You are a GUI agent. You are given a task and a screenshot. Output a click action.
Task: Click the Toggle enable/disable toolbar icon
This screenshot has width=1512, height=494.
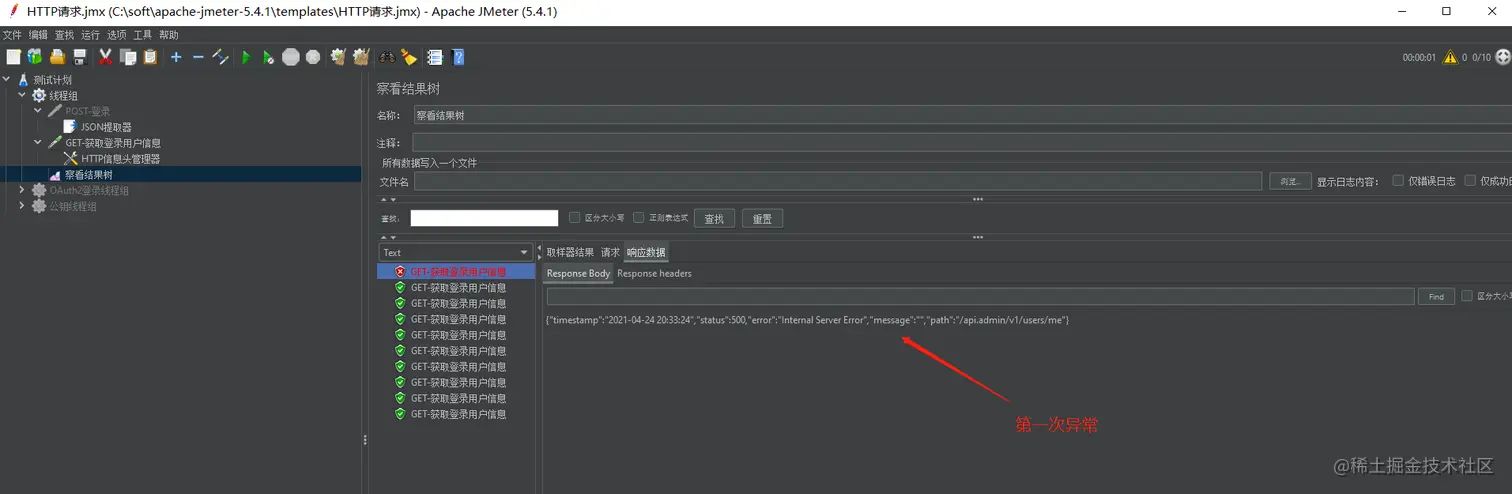click(x=220, y=57)
